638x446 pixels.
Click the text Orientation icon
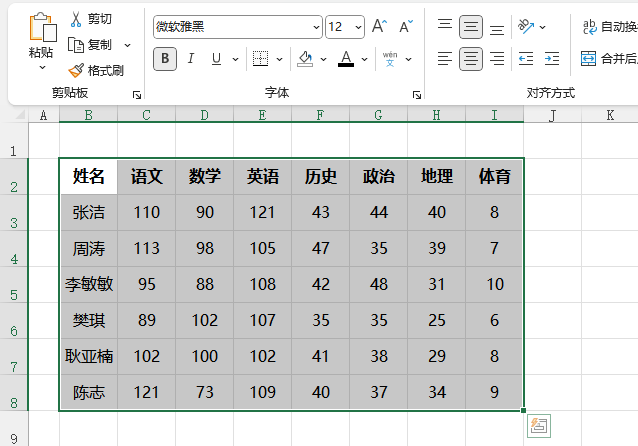pos(526,27)
